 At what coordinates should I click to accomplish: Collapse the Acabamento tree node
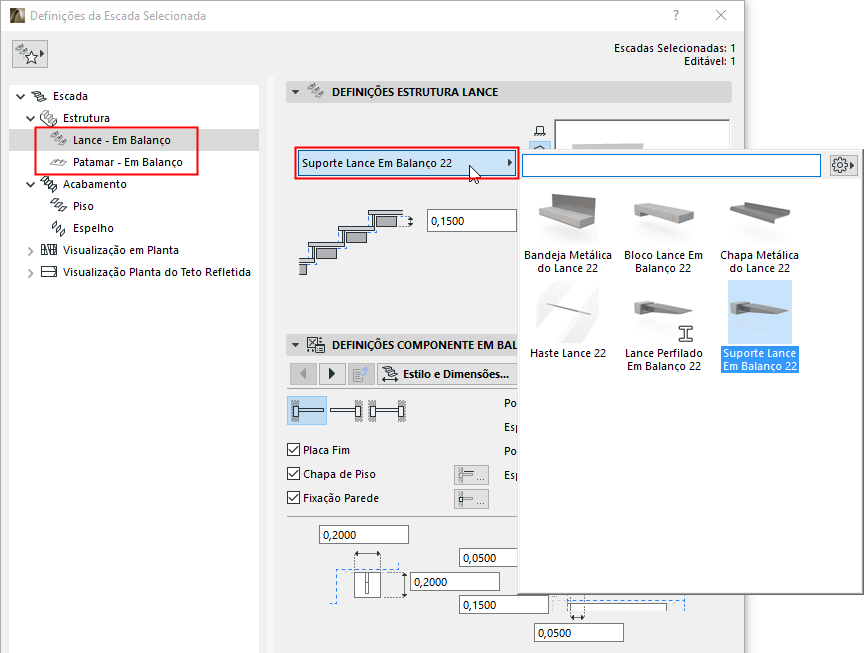[30, 185]
